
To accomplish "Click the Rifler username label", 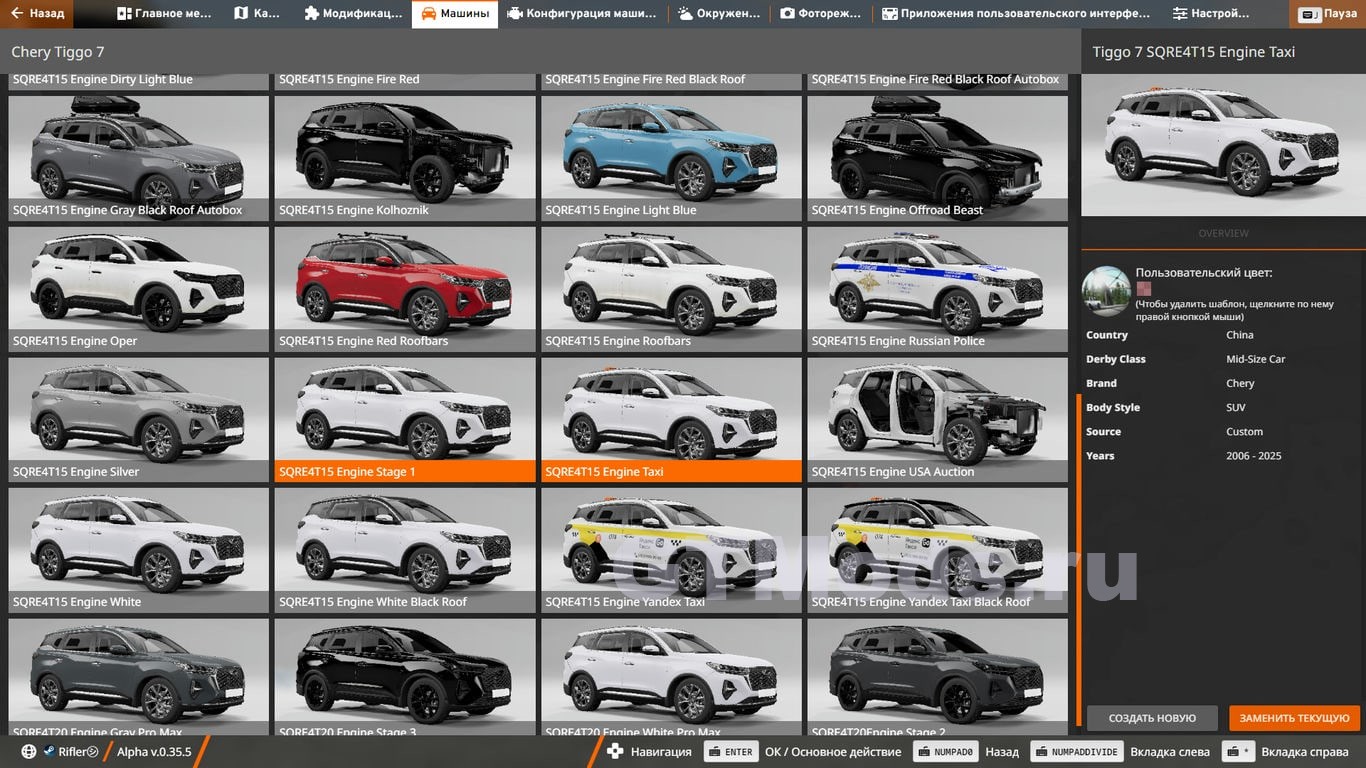I will (x=72, y=752).
